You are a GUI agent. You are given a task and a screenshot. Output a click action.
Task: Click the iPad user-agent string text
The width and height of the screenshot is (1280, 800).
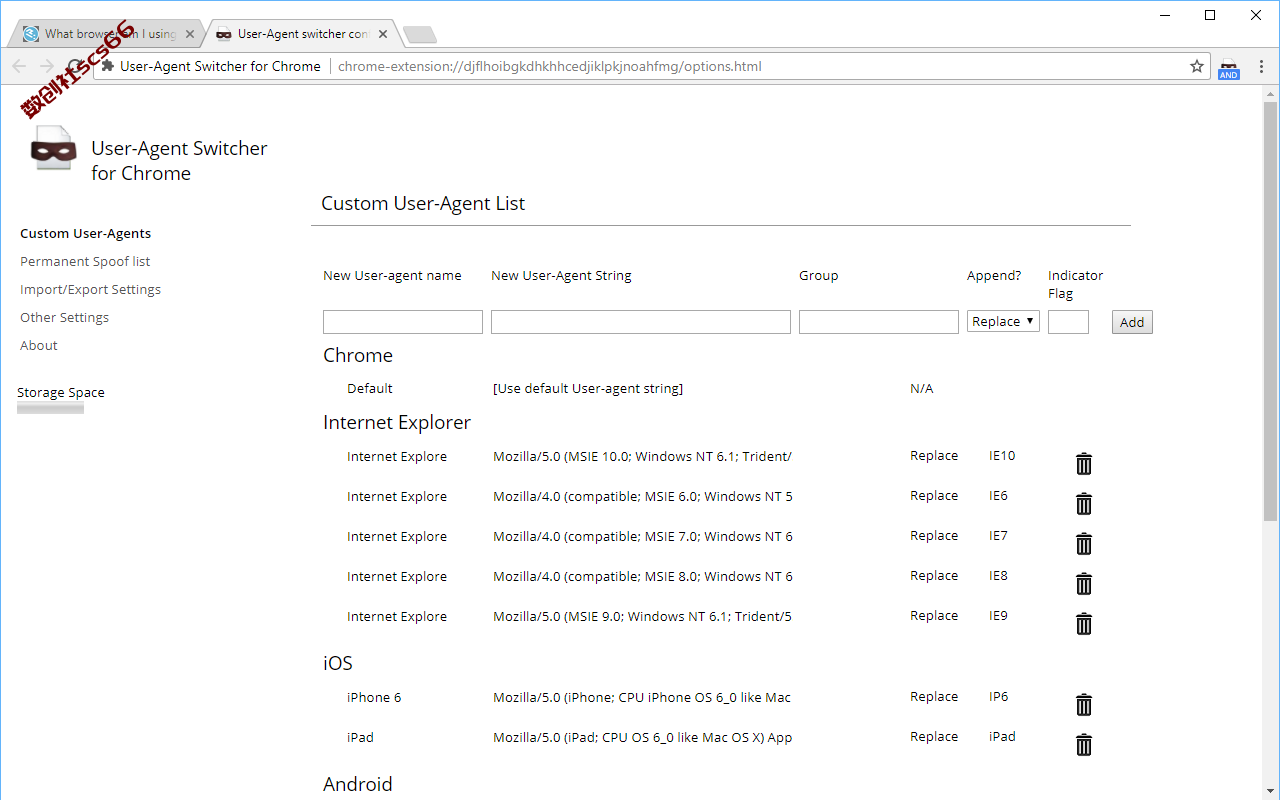tap(643, 737)
